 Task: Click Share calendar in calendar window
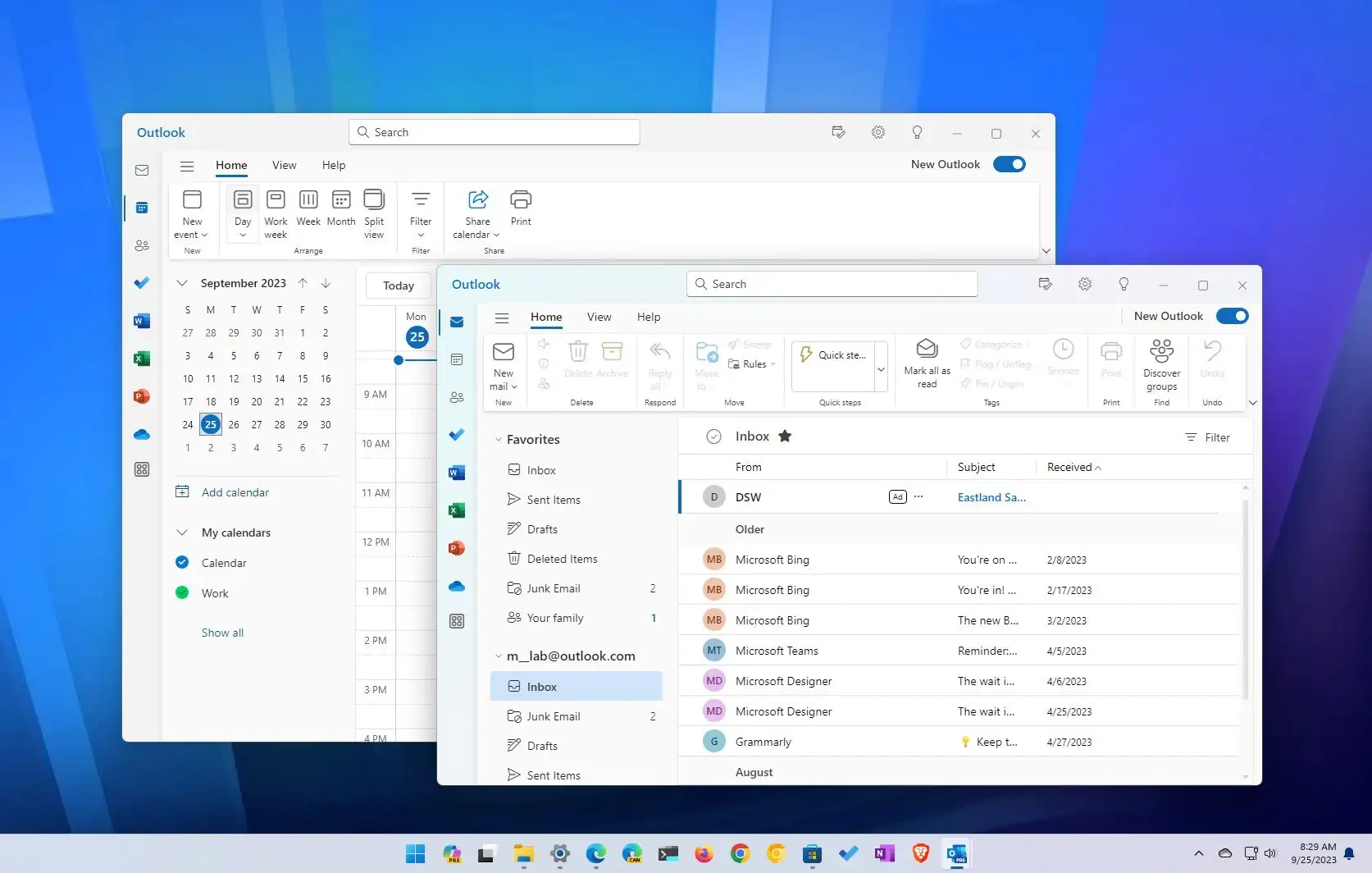click(x=477, y=213)
